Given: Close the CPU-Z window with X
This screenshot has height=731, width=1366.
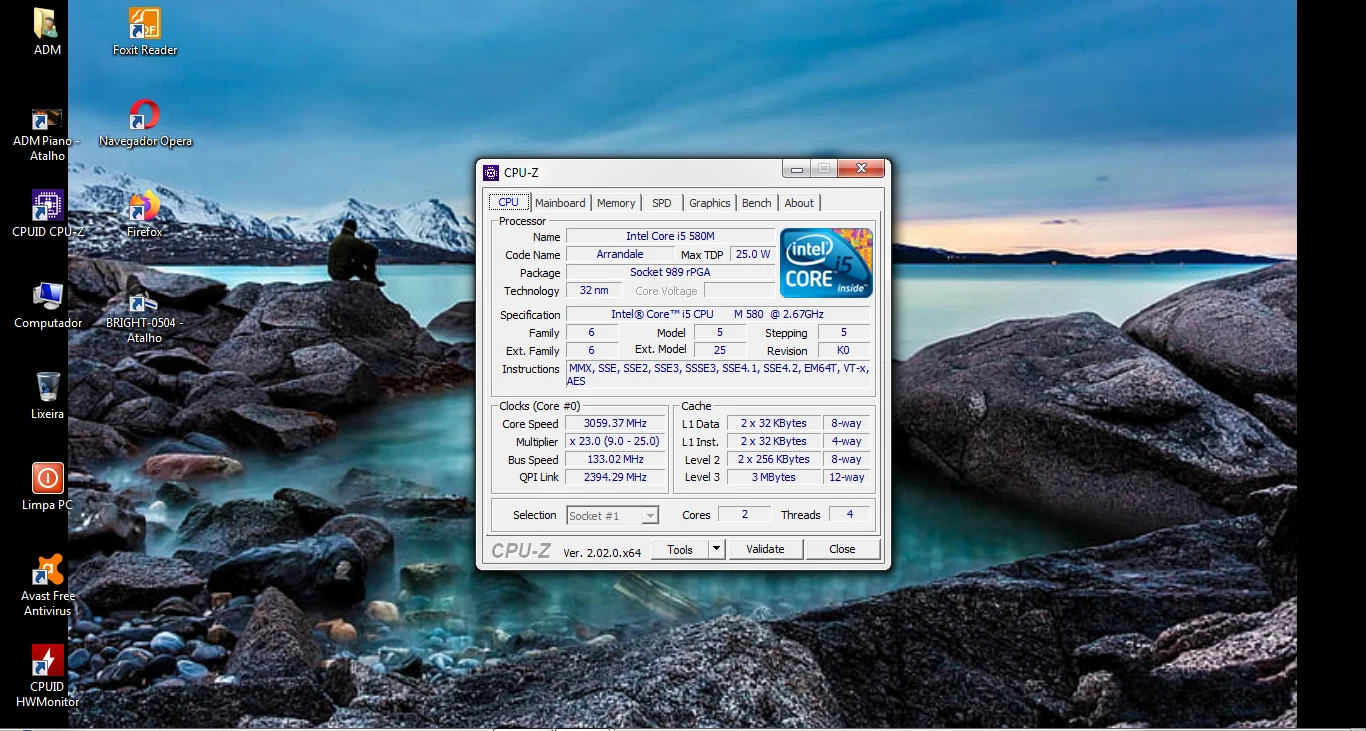Looking at the screenshot, I should [x=861, y=168].
